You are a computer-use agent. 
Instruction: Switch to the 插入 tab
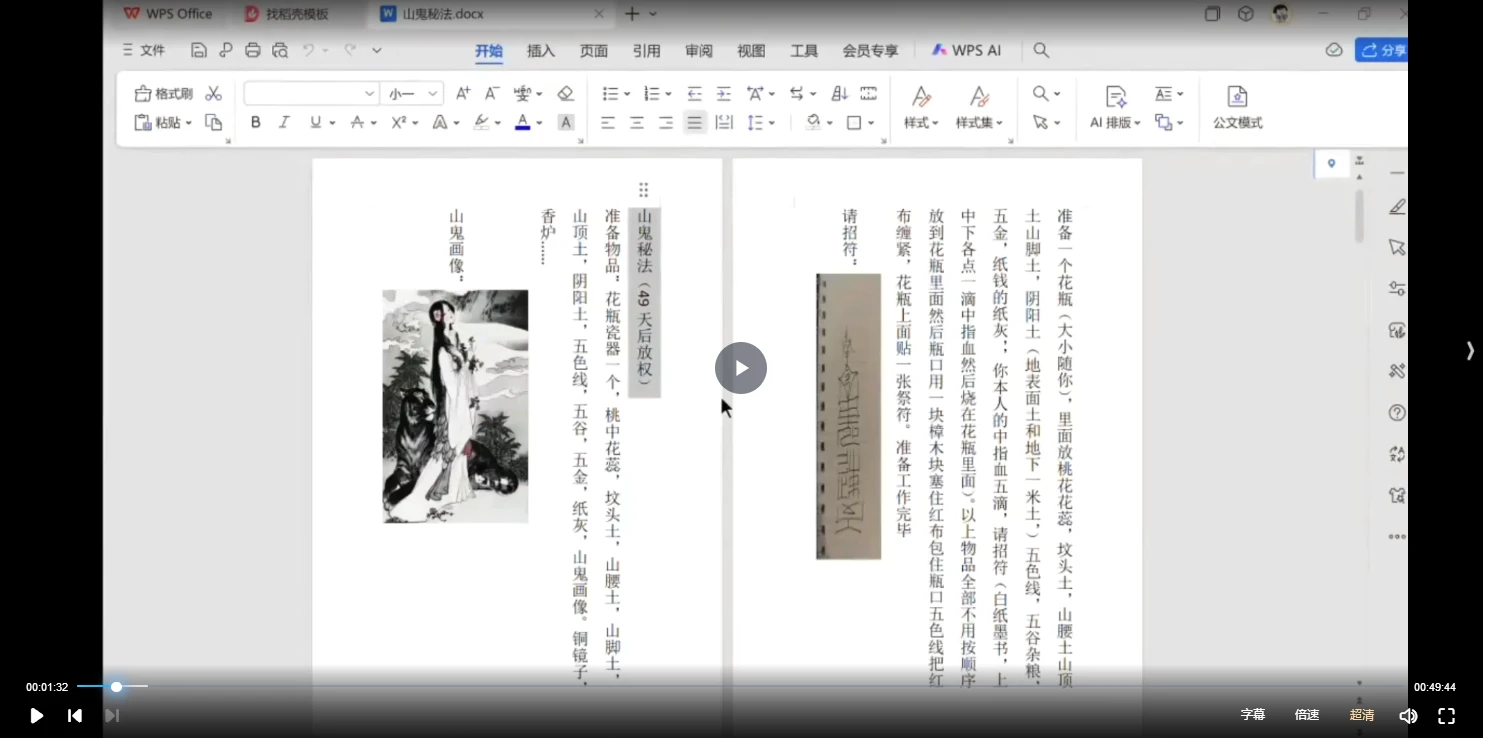(541, 50)
